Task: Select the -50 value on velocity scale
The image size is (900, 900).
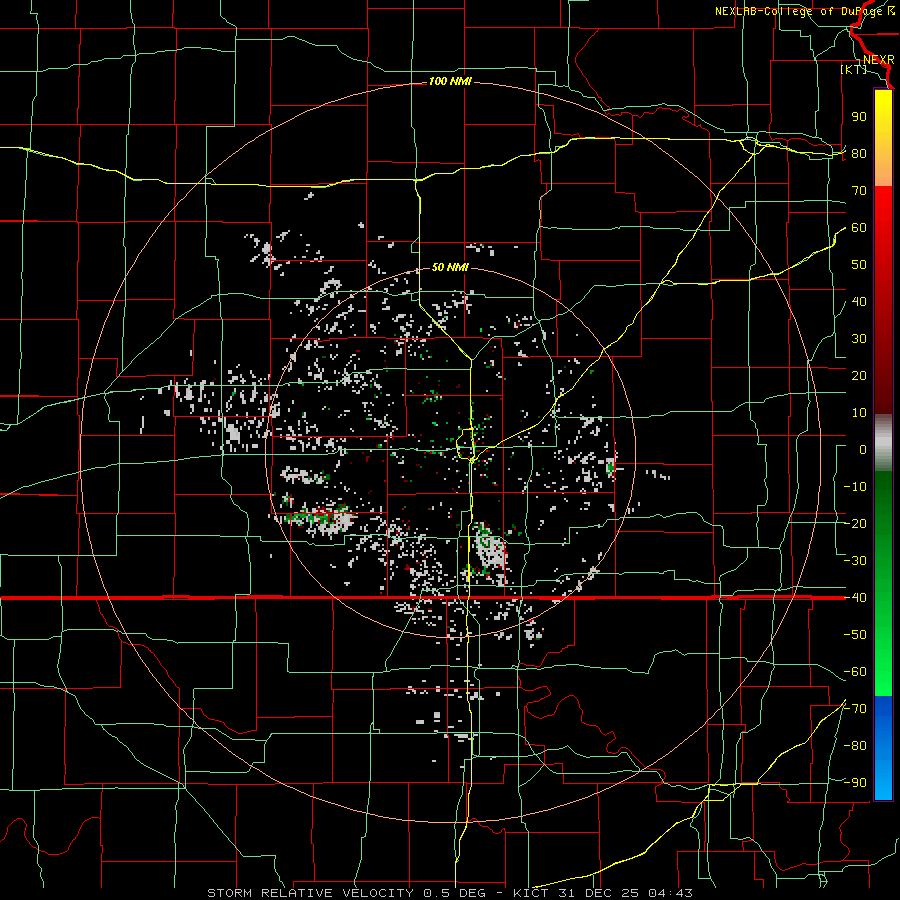Action: coord(855,635)
